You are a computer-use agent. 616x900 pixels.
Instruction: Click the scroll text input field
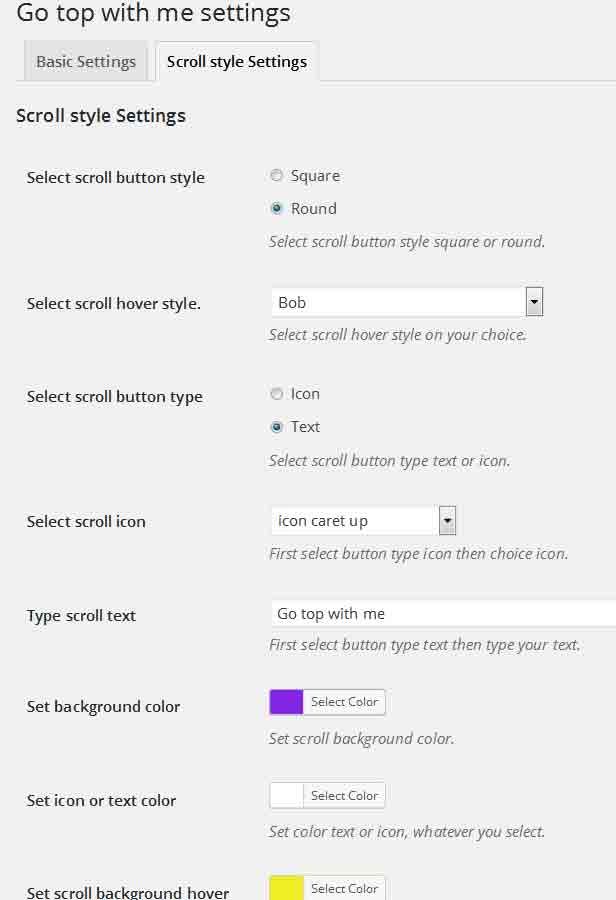pos(442,614)
